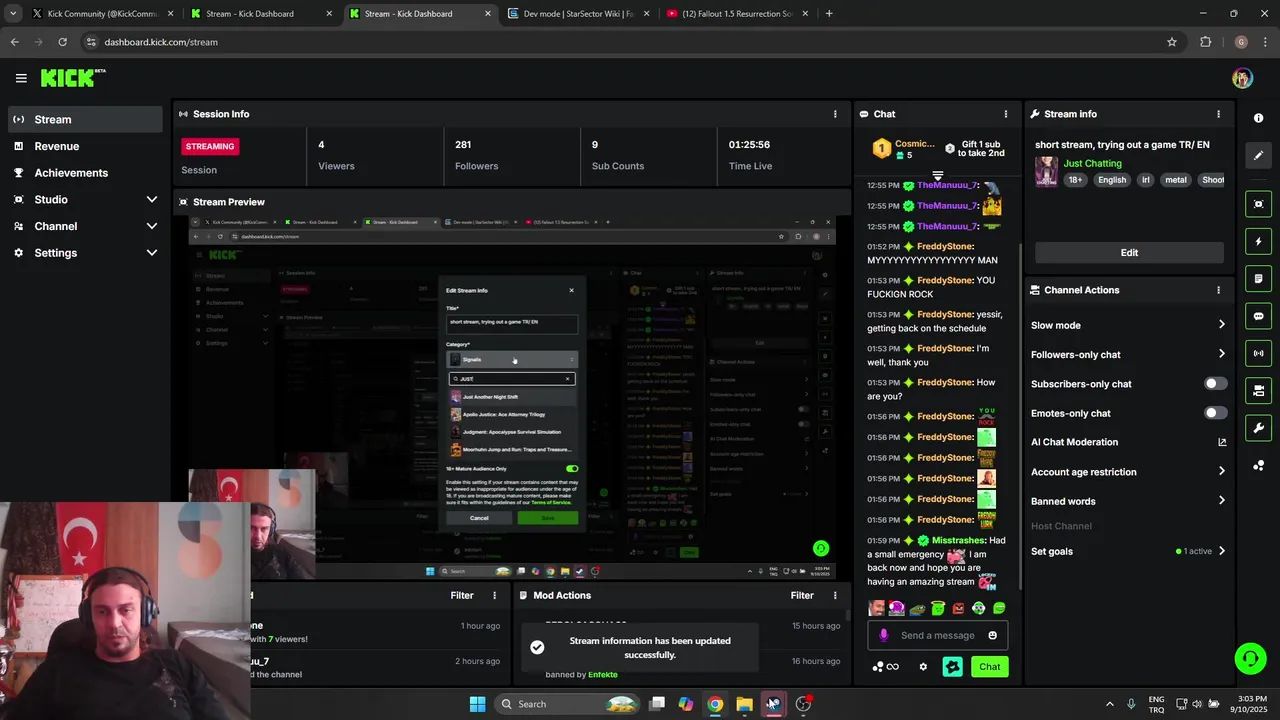The height and width of the screenshot is (720, 1280).
Task: Open Chat panel three-dot options
Action: click(x=1006, y=114)
